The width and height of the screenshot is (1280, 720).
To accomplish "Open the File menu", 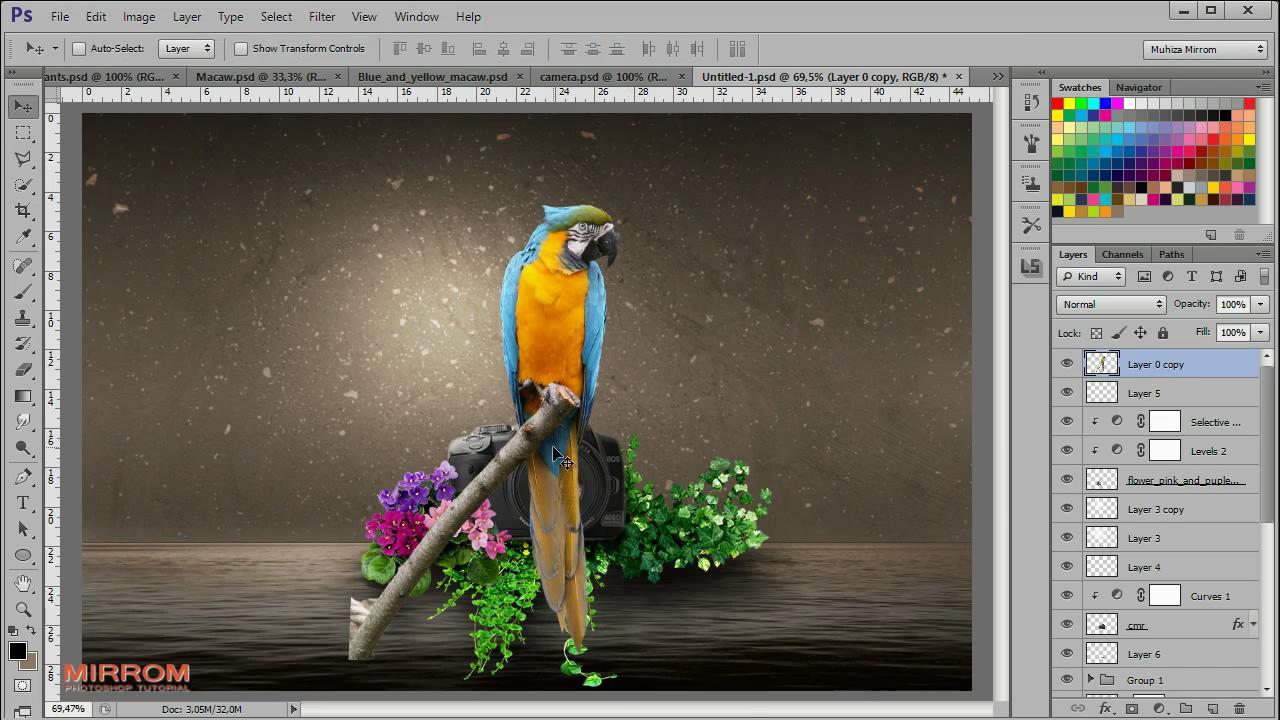I will tap(60, 17).
